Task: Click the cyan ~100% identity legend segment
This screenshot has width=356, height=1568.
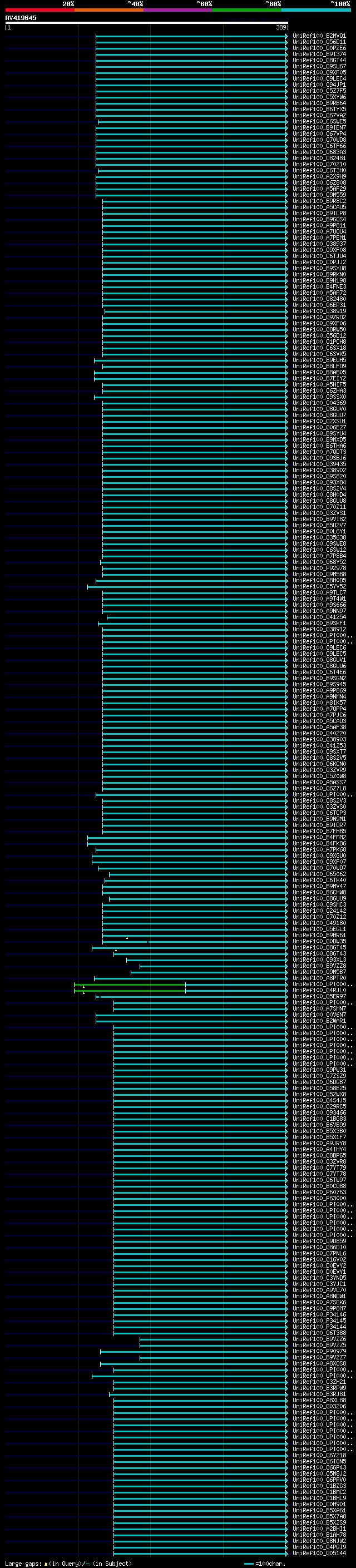Action: [x=316, y=10]
